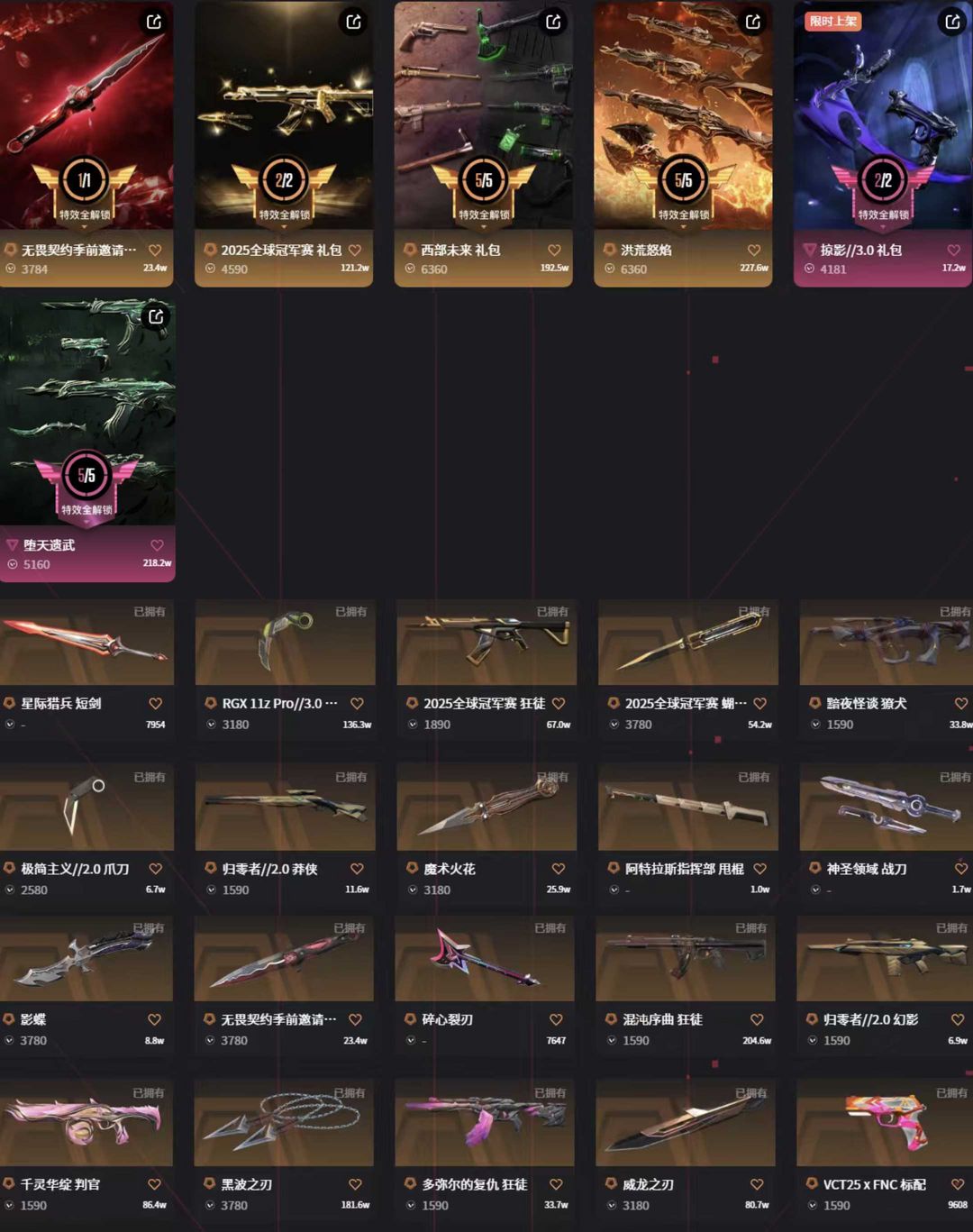Image resolution: width=973 pixels, height=1232 pixels.
Task: Expand price chevron on 神圣领域 战刀
Action: coord(815,890)
